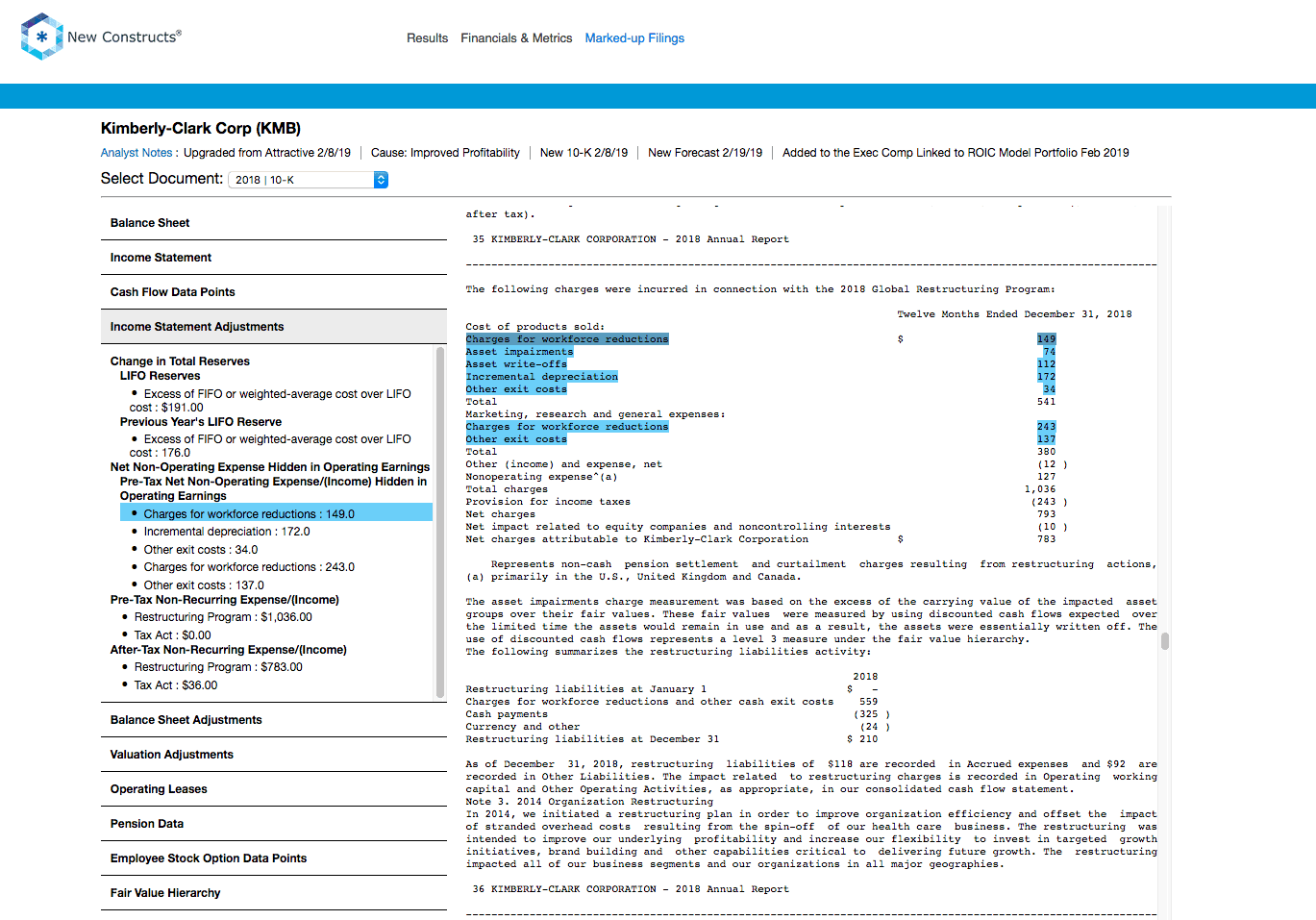The width and height of the screenshot is (1316, 920).
Task: Select Incremental depreciation : 172.0 item
Action: click(x=227, y=532)
